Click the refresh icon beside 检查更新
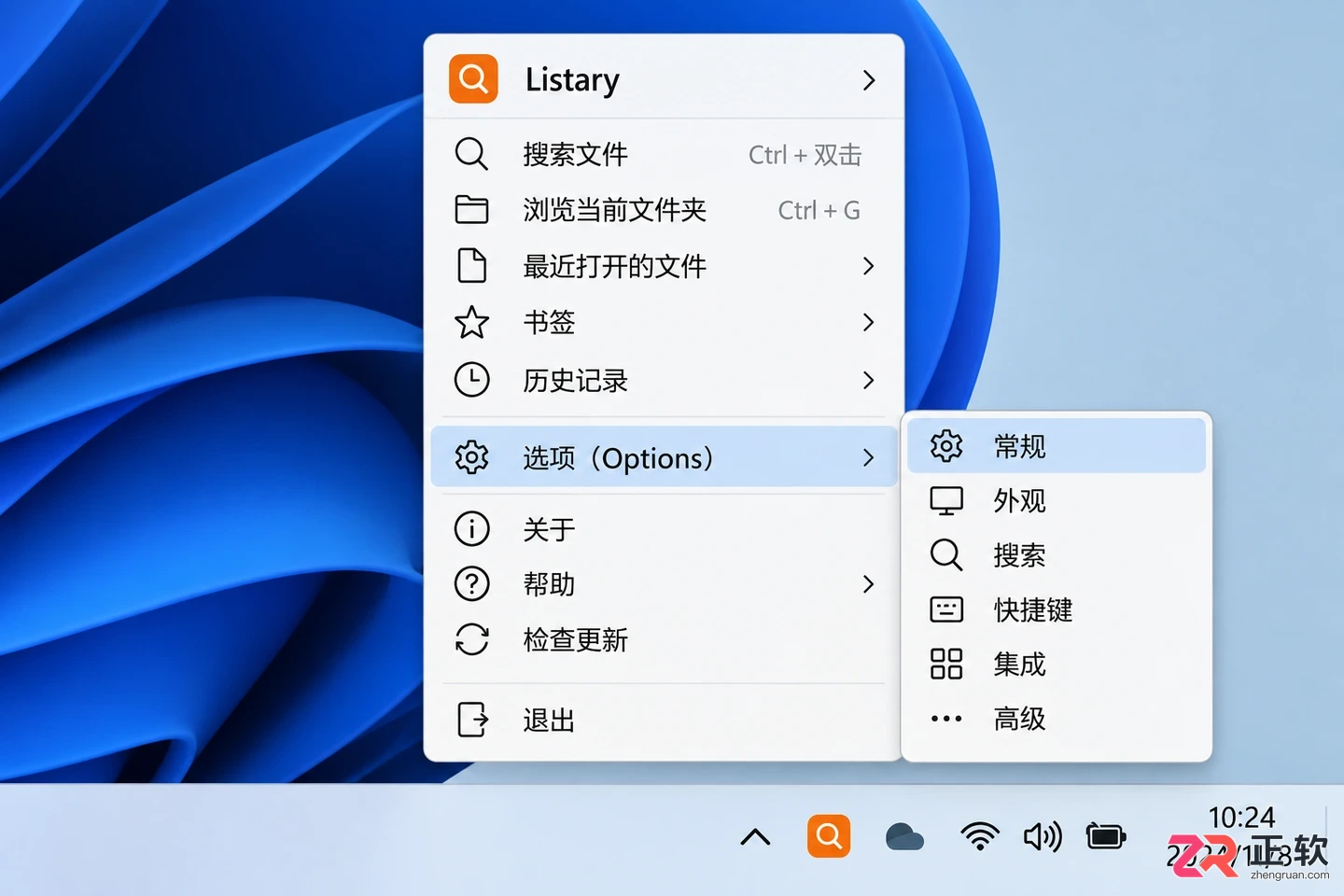Screen dimensions: 1344x896 (471, 639)
